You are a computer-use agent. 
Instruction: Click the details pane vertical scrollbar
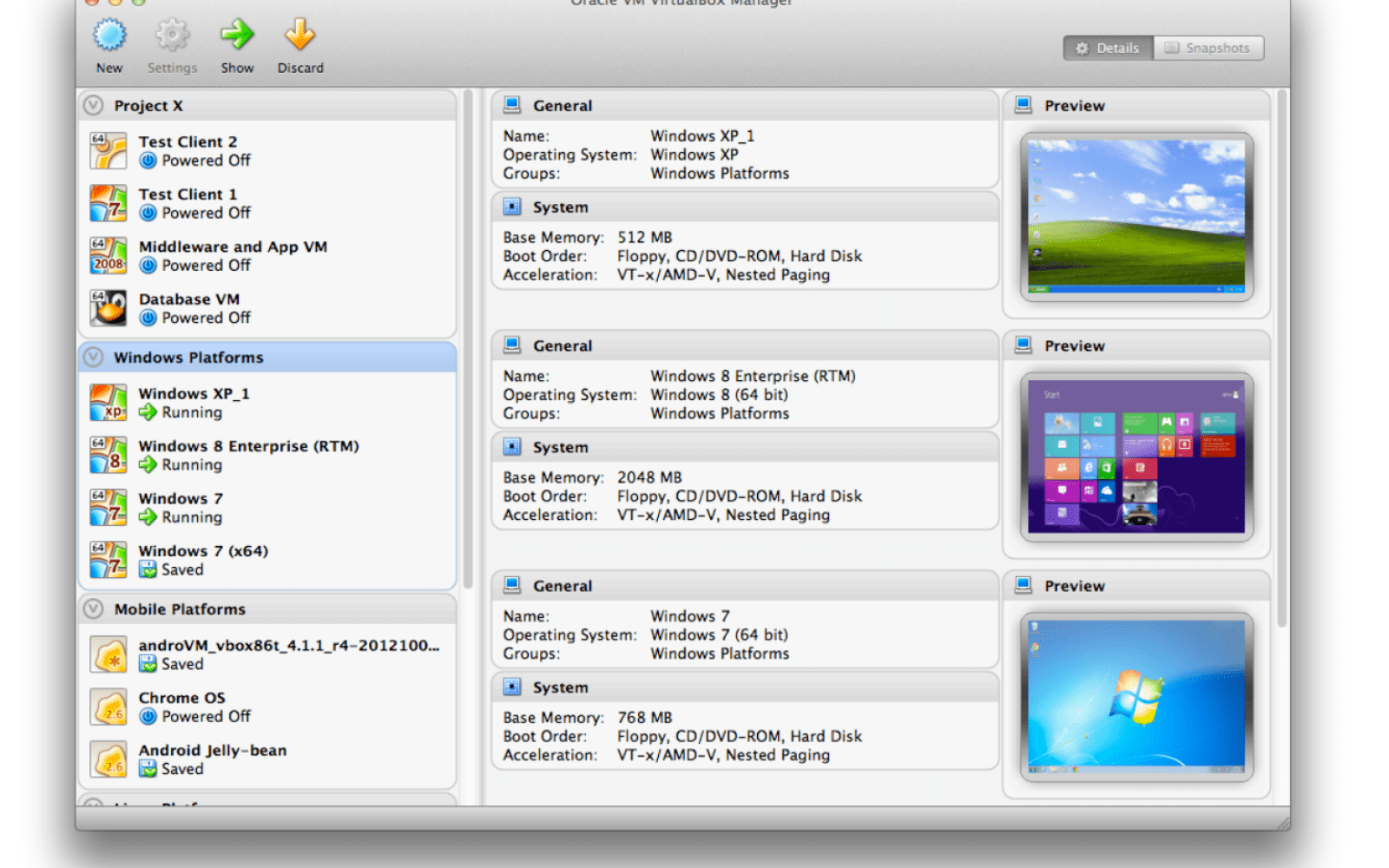coord(1281,356)
